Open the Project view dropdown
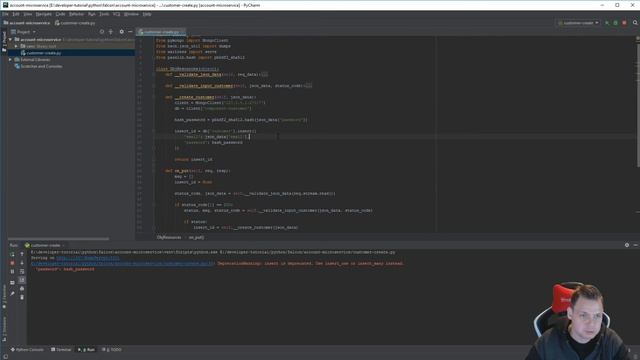The image size is (640, 360). pos(23,31)
